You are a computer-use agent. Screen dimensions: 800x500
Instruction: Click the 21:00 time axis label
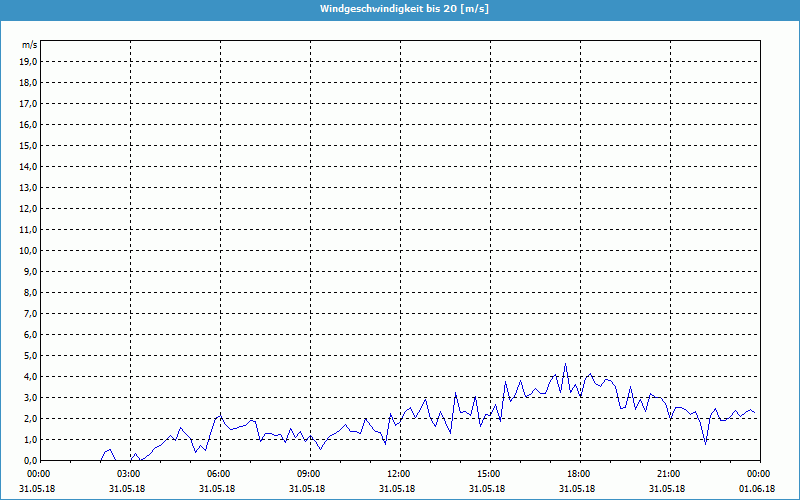pyautogui.click(x=668, y=474)
